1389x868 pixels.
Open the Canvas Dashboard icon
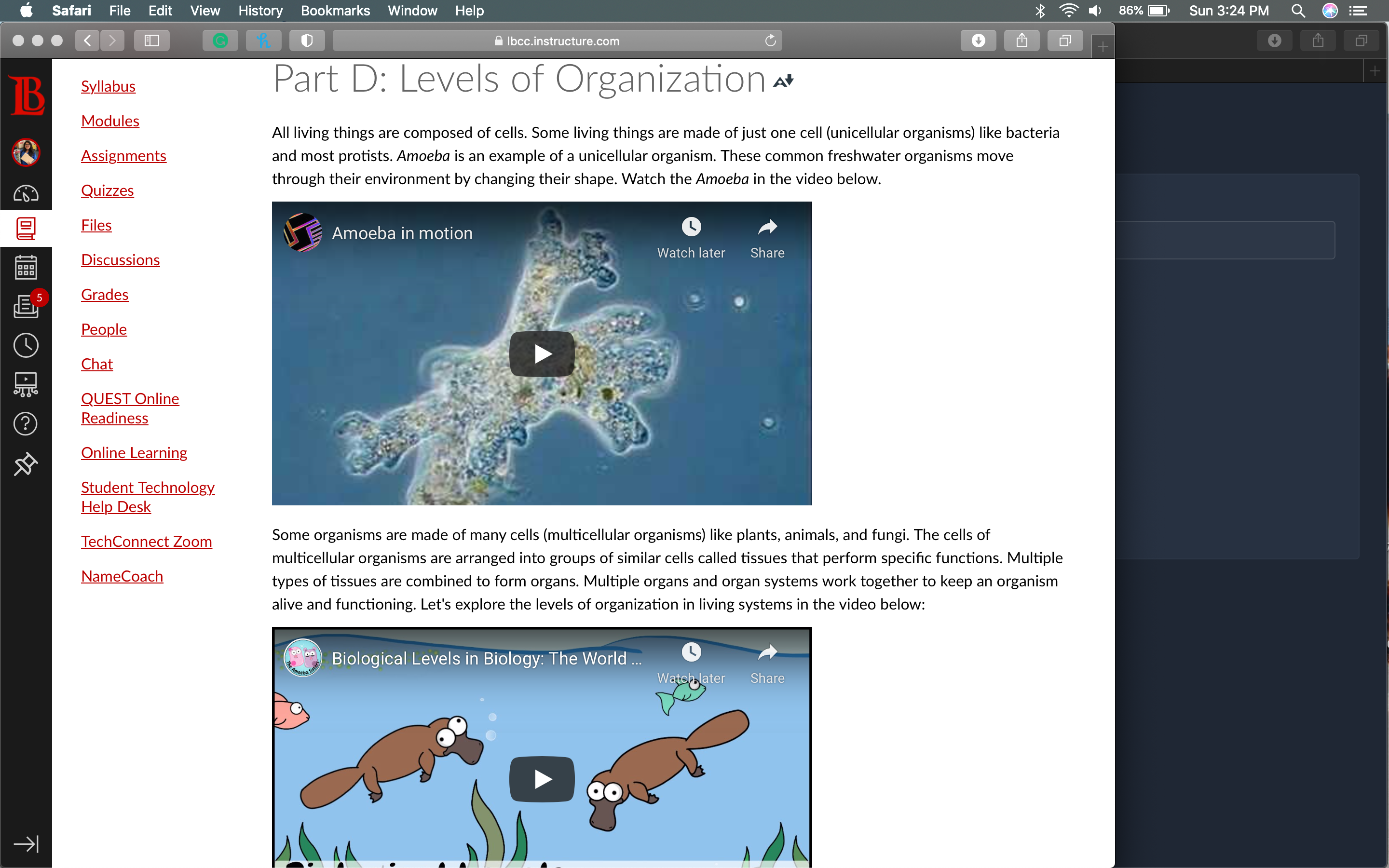[x=26, y=193]
